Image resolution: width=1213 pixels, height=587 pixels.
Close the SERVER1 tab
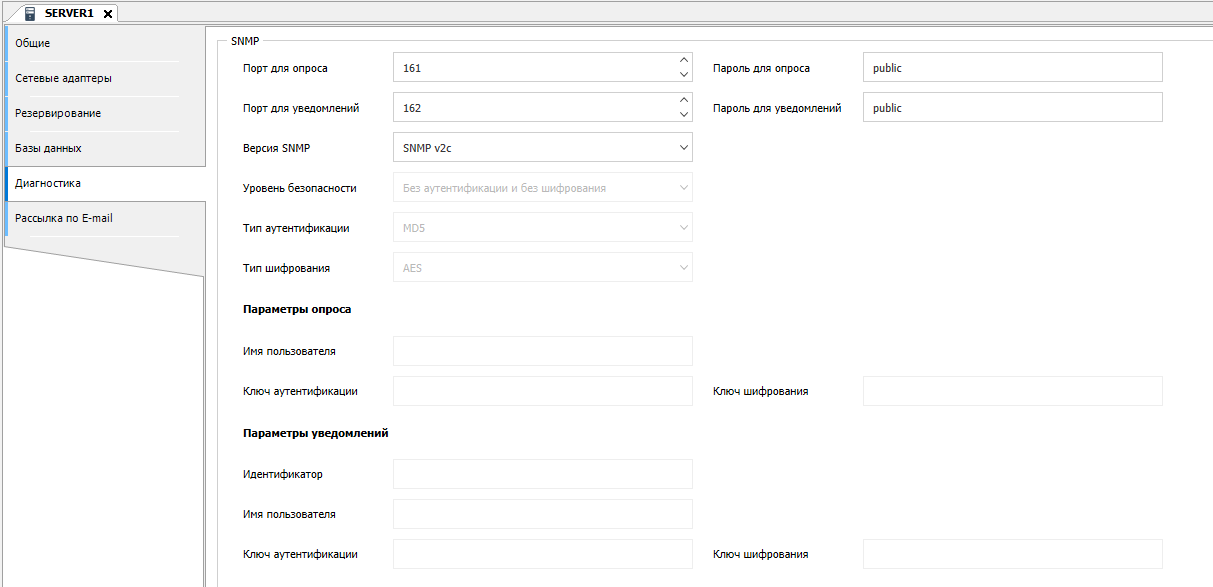pyautogui.click(x=108, y=14)
